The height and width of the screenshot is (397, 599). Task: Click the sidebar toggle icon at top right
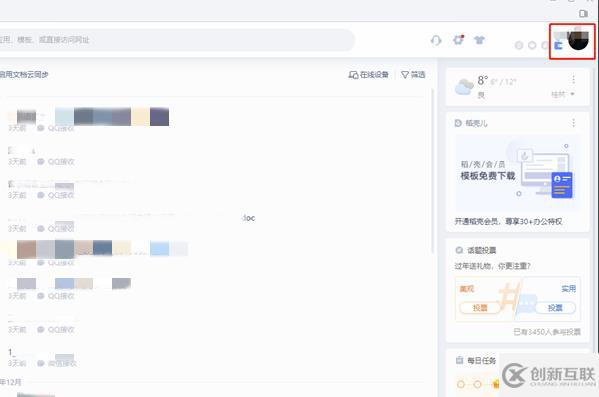(x=583, y=14)
